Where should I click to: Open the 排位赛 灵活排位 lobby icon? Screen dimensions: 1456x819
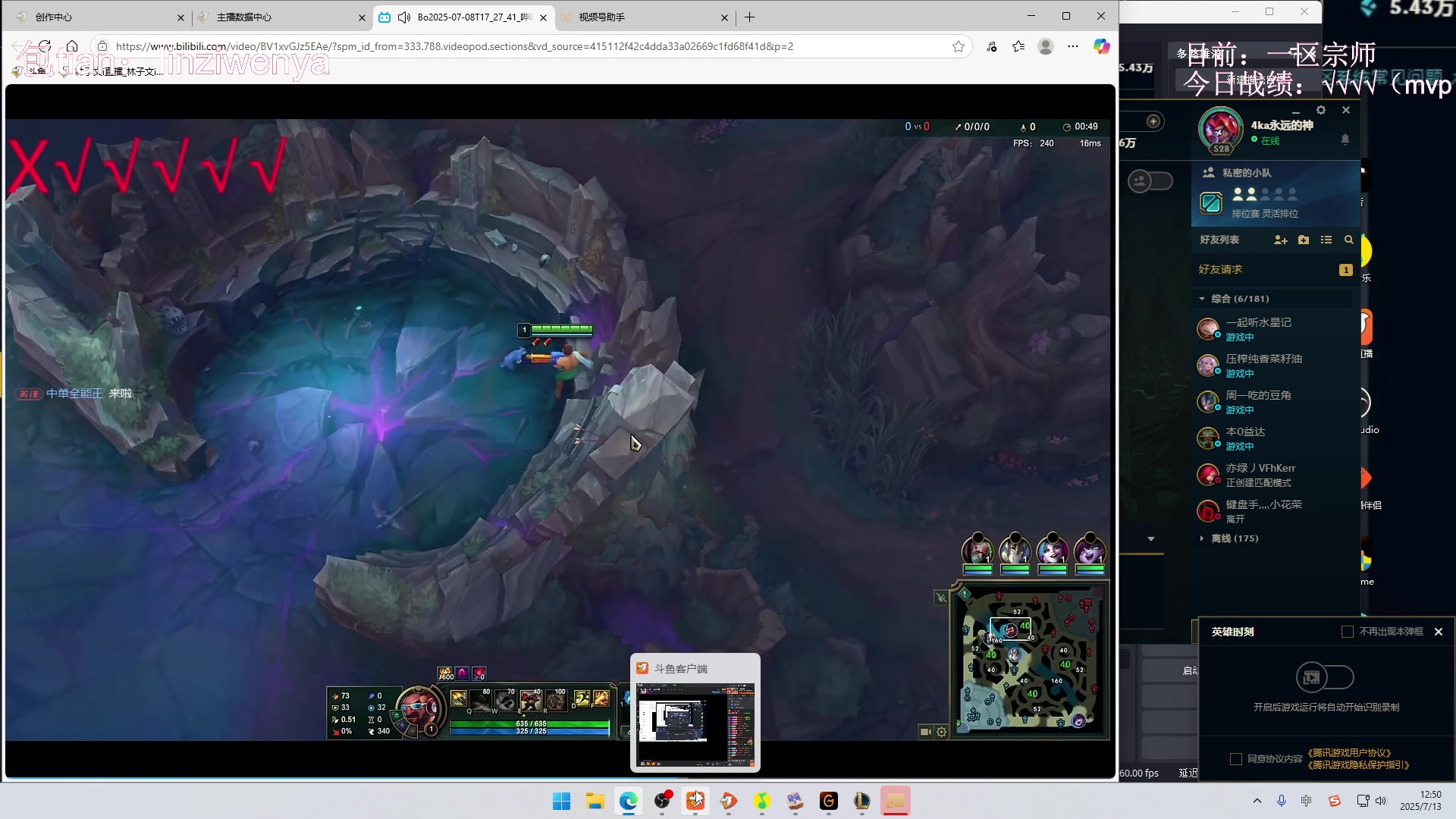click(x=1211, y=203)
